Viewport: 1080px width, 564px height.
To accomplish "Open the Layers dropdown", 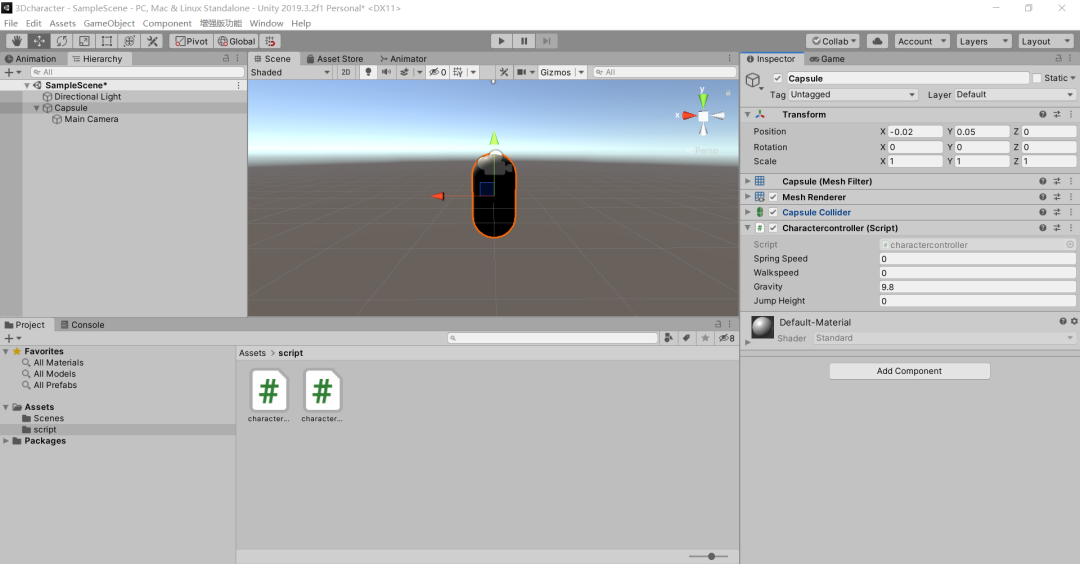I will 984,41.
